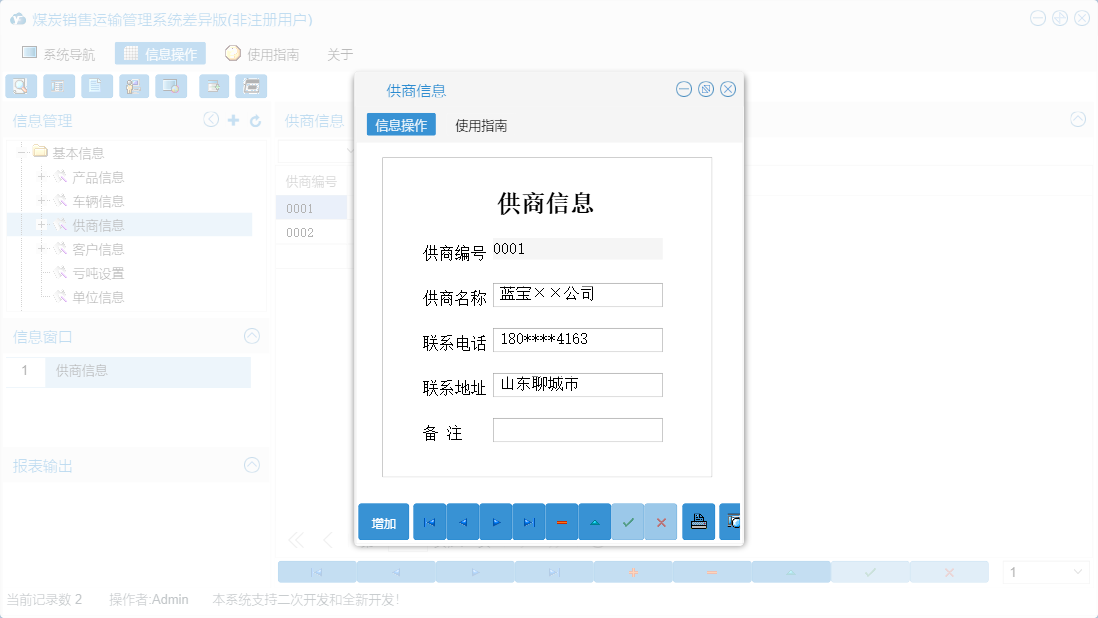Open the report table icon on the toolbar
This screenshot has height=618, width=1098.
pyautogui.click(x=58, y=86)
